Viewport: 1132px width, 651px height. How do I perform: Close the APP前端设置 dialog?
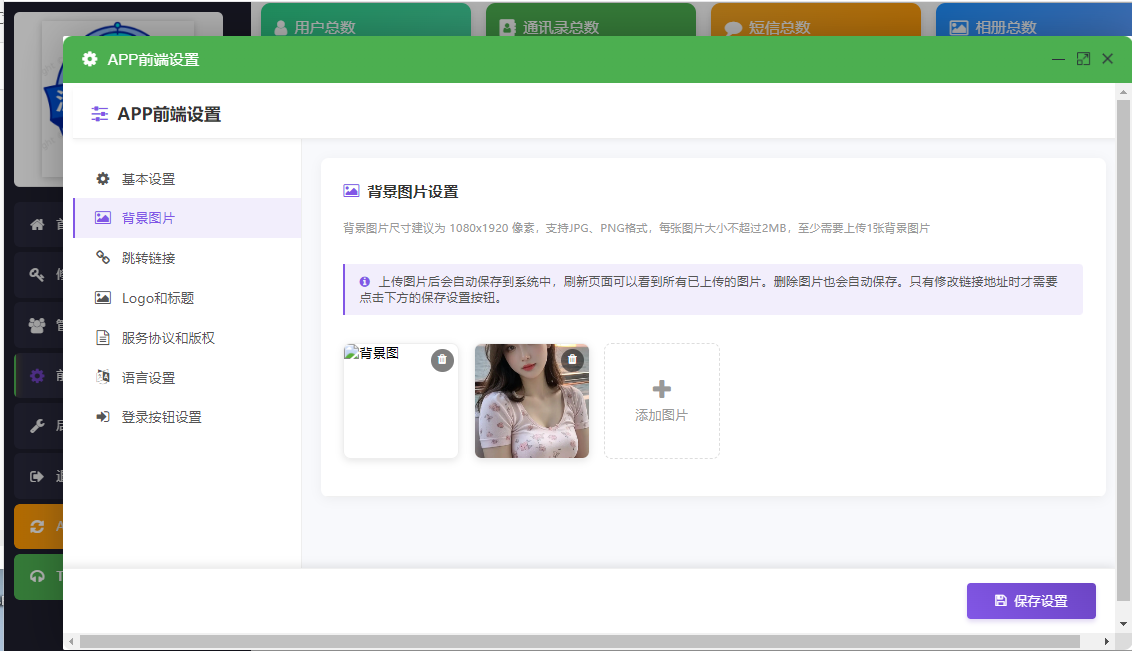tap(1107, 59)
